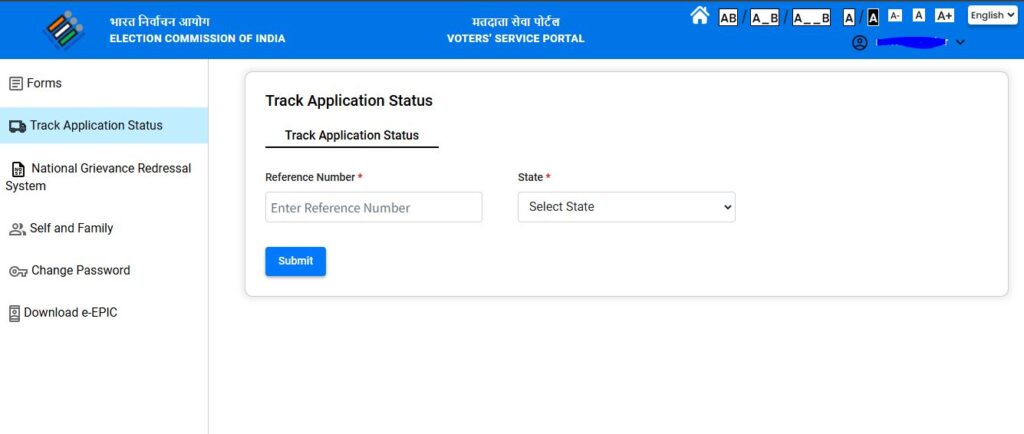Open National Grievance Redressal System
The width and height of the screenshot is (1024, 434).
[x=104, y=177]
